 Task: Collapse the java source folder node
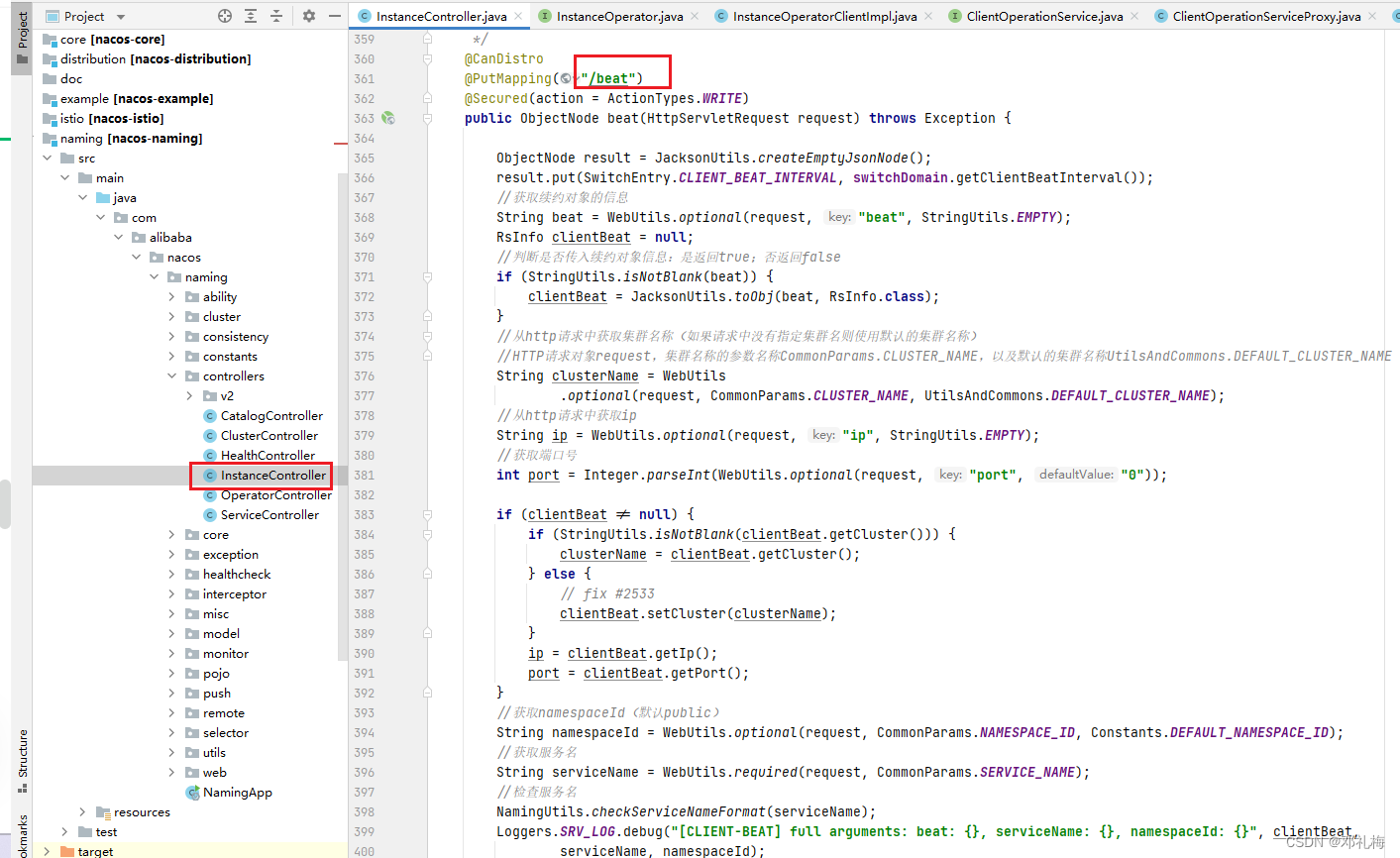tap(83, 197)
